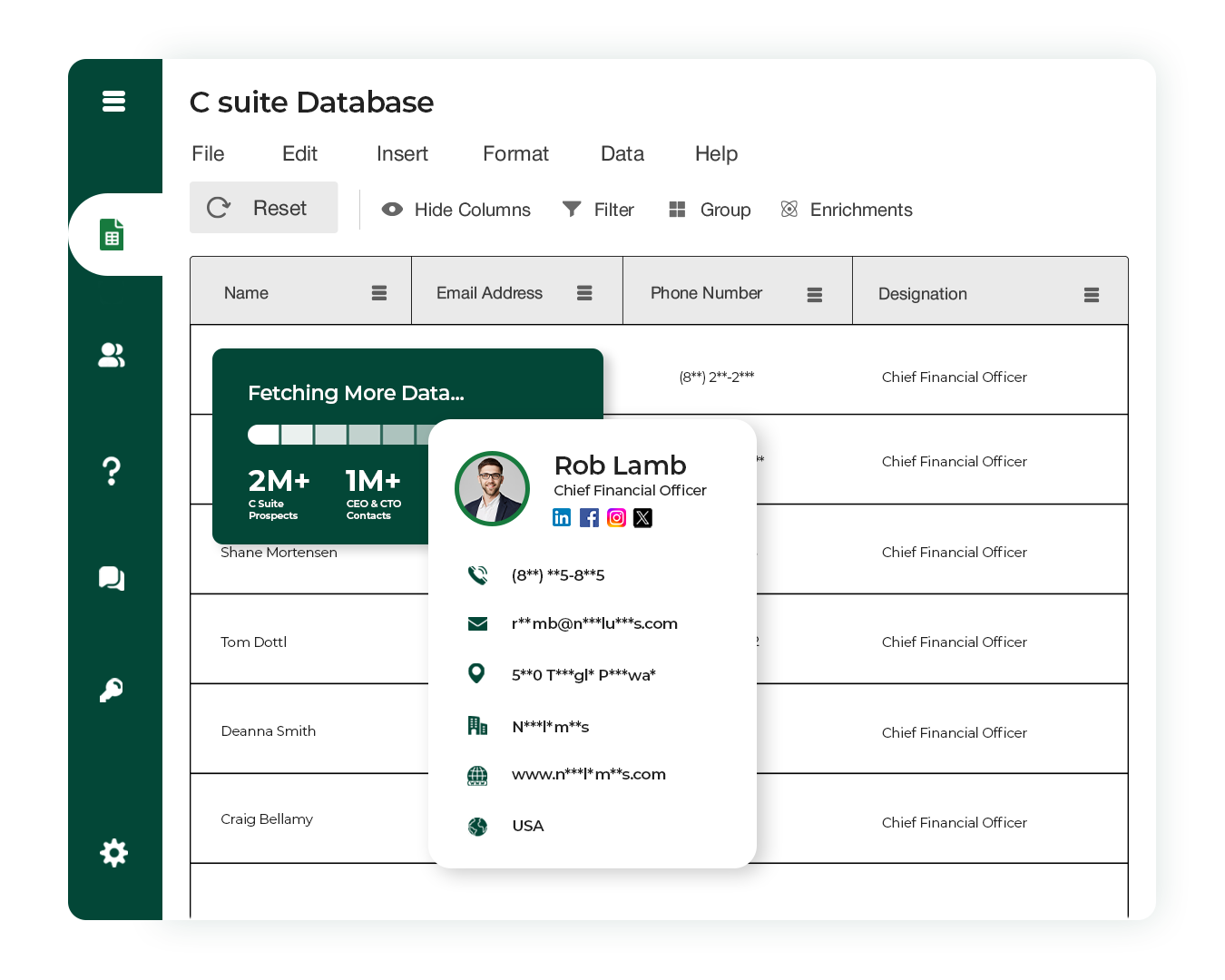Open Rob Lamb's LinkedIn profile icon
The width and height of the screenshot is (1225, 980).
(x=562, y=517)
